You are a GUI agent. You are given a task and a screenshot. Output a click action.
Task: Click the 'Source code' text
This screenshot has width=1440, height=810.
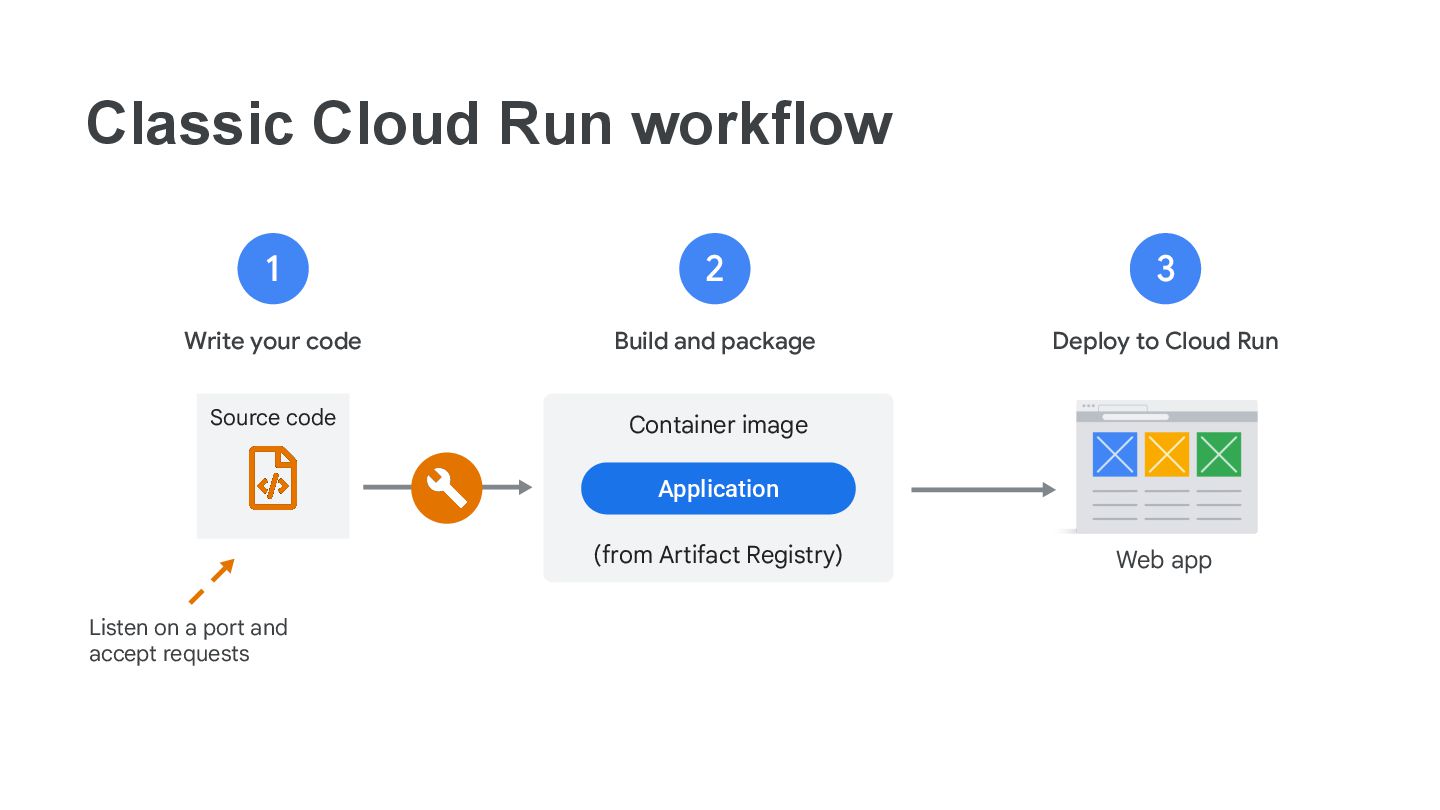pos(273,418)
